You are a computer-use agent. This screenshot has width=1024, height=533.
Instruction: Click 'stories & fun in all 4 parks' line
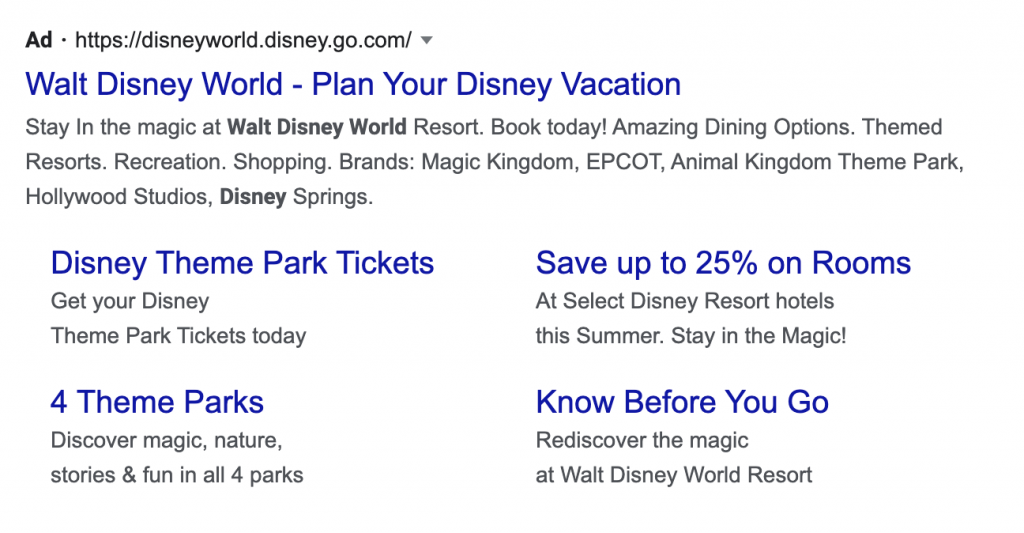(x=177, y=475)
